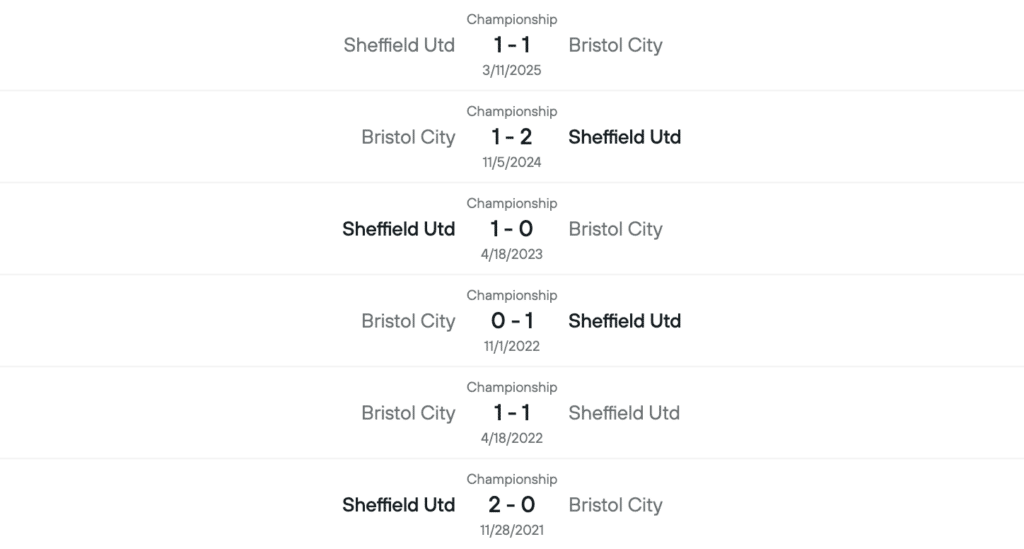The width and height of the screenshot is (1024, 549).
Task: Click Bristol City in the 11/1/2022 match
Action: tap(408, 321)
